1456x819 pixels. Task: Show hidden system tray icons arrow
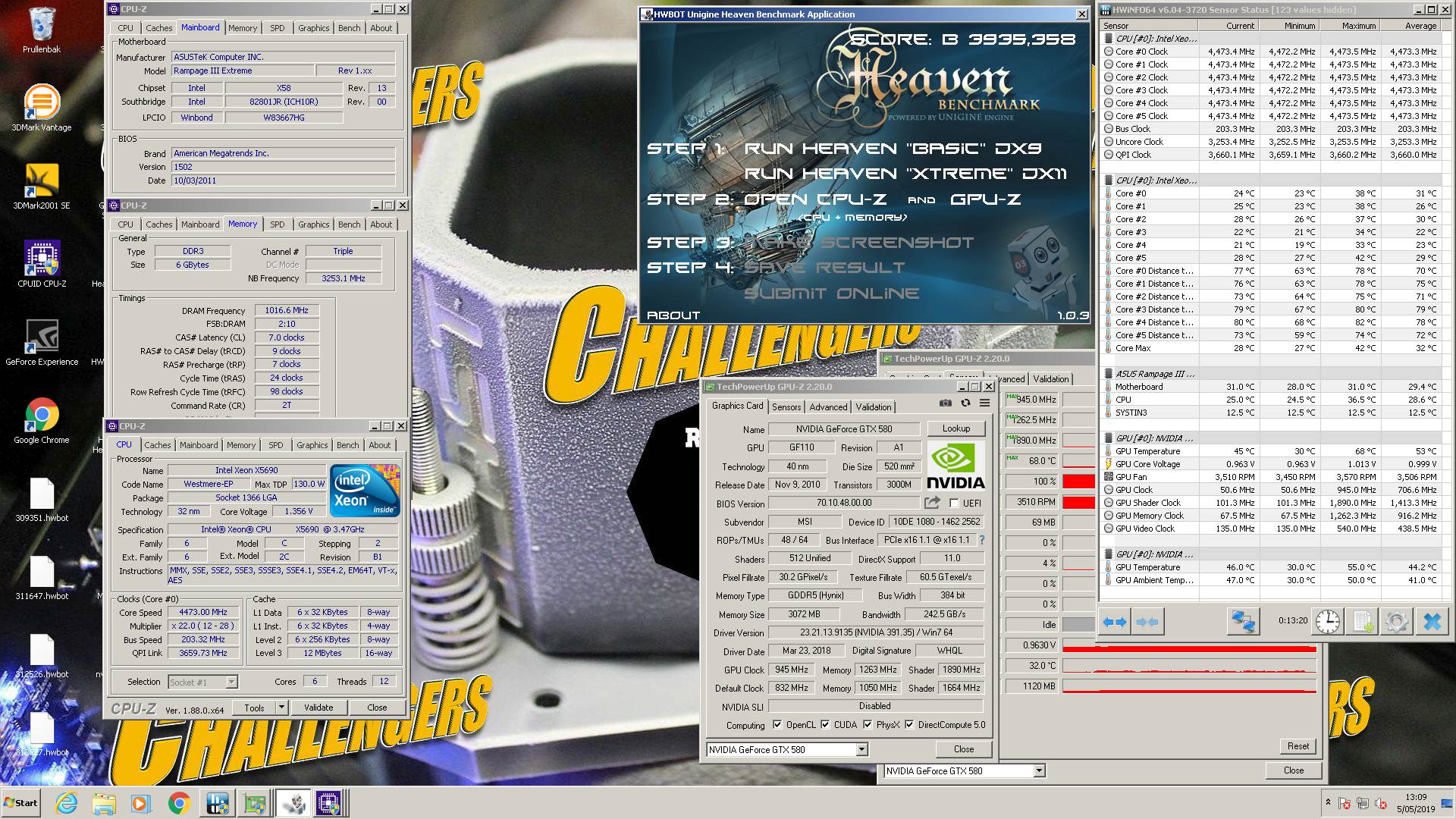[x=1328, y=802]
